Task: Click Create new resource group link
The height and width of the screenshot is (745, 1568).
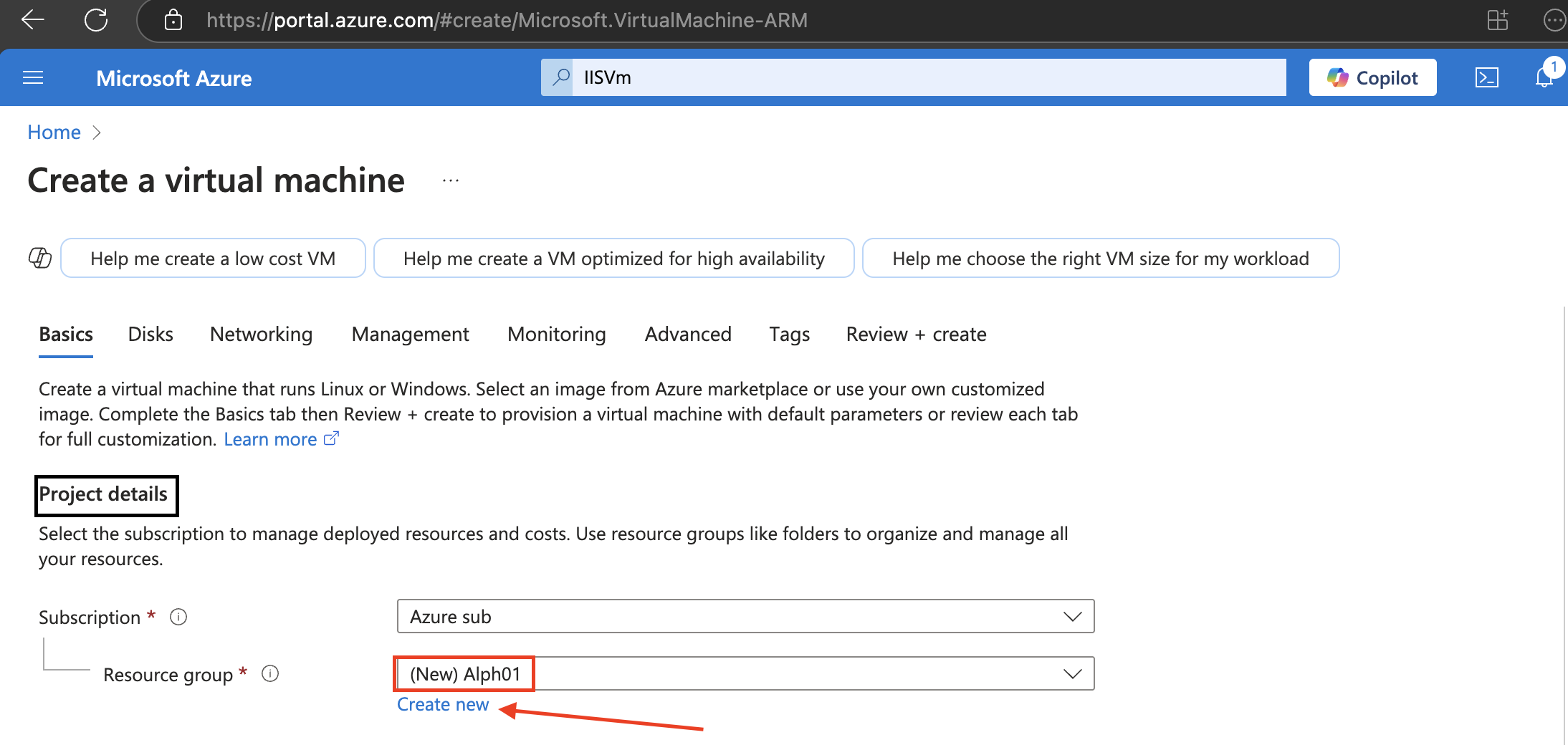Action: (x=443, y=704)
